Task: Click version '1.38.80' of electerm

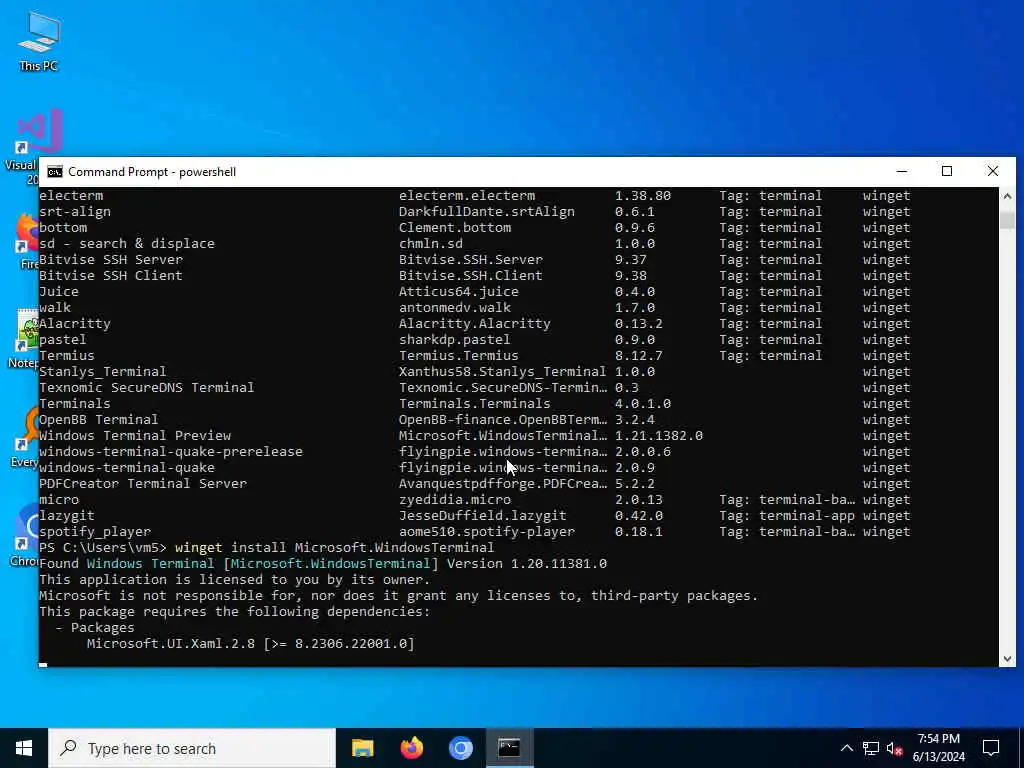Action: 643,195
